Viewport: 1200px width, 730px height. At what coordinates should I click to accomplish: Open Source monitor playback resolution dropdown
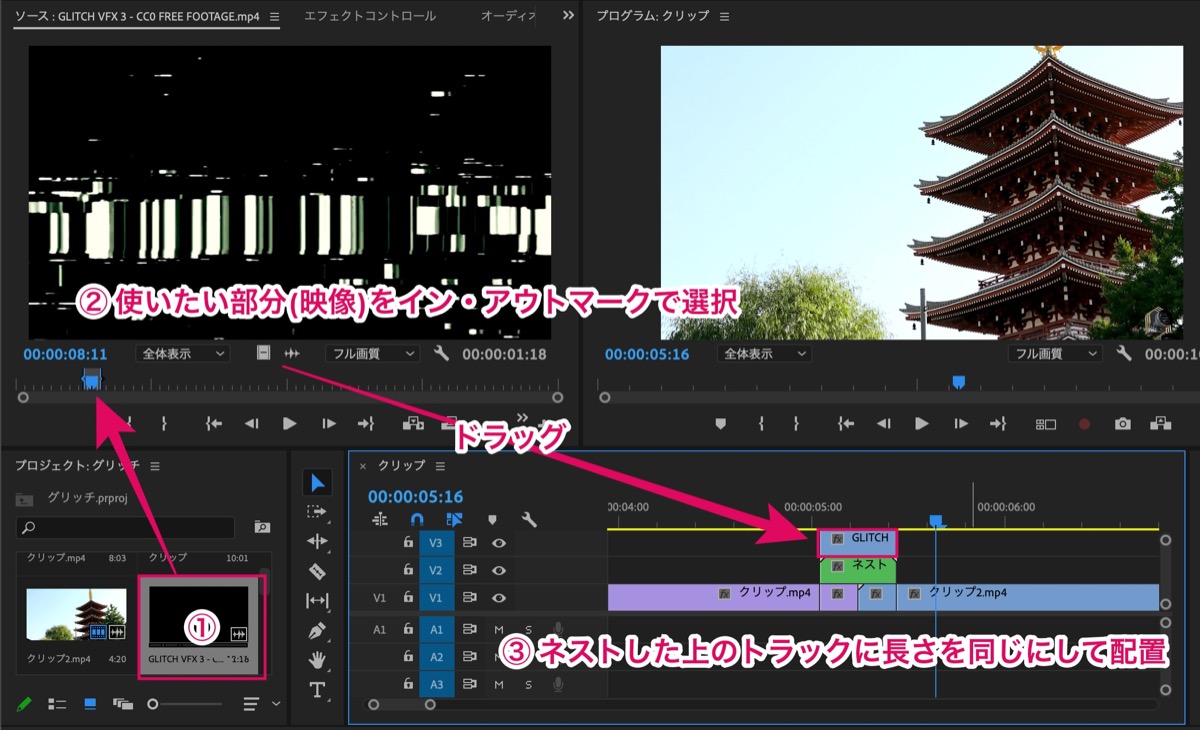point(372,353)
